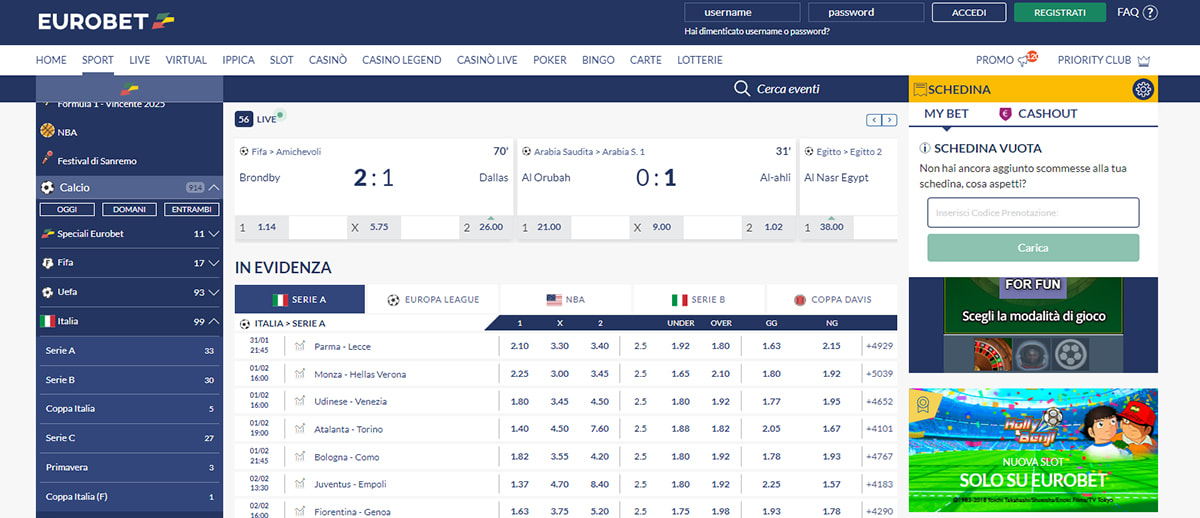Click the Calcio soccer ball icon
Viewport: 1200px width, 518px height.
(x=47, y=187)
